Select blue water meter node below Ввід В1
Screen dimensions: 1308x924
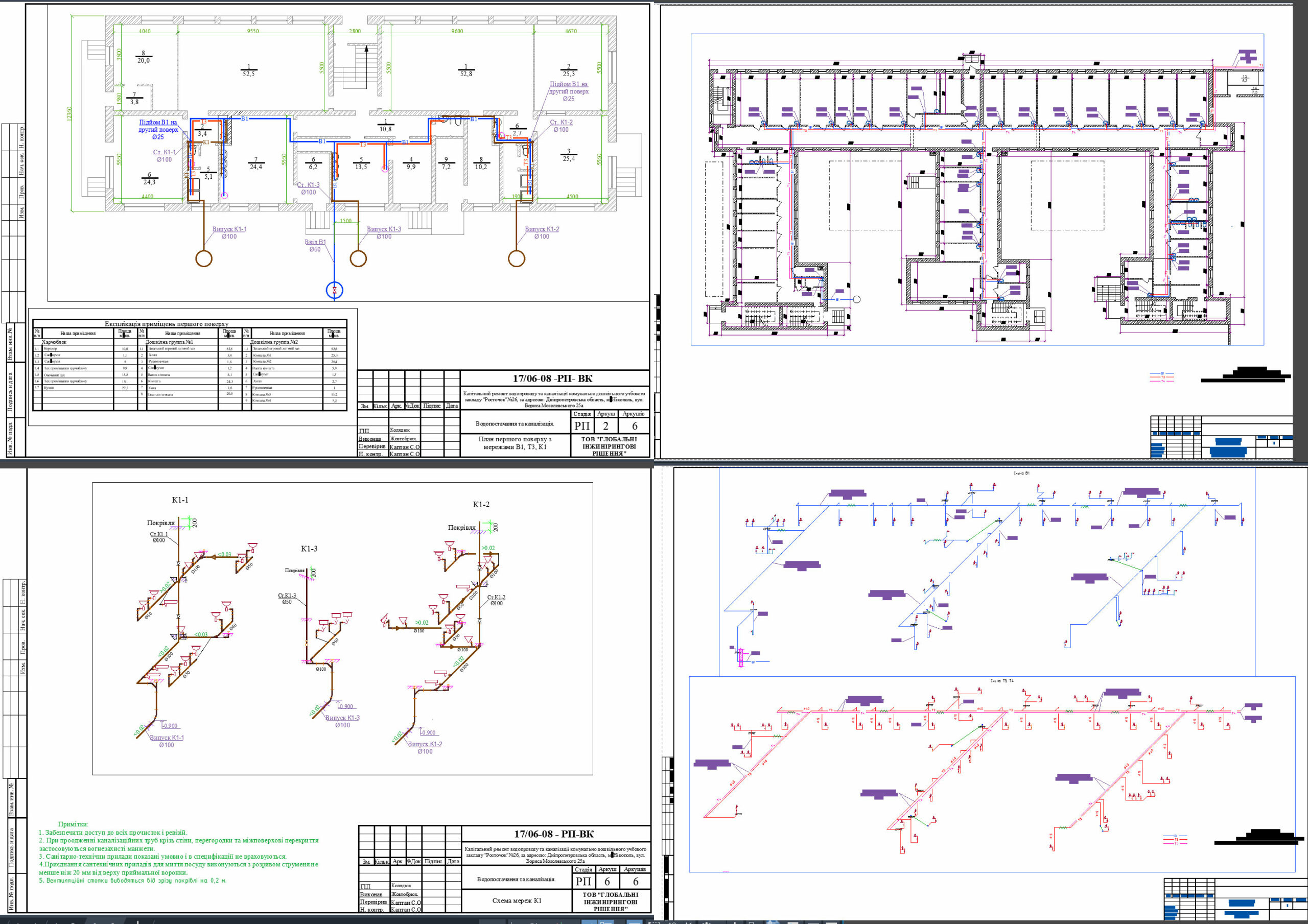[334, 290]
